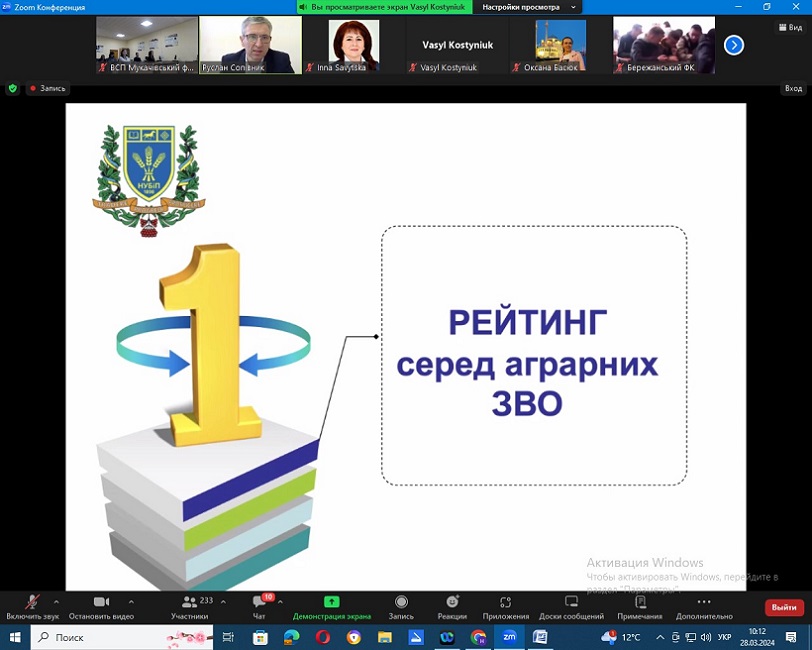Open the Примечания notes tool
The height and width of the screenshot is (650, 812).
640,607
